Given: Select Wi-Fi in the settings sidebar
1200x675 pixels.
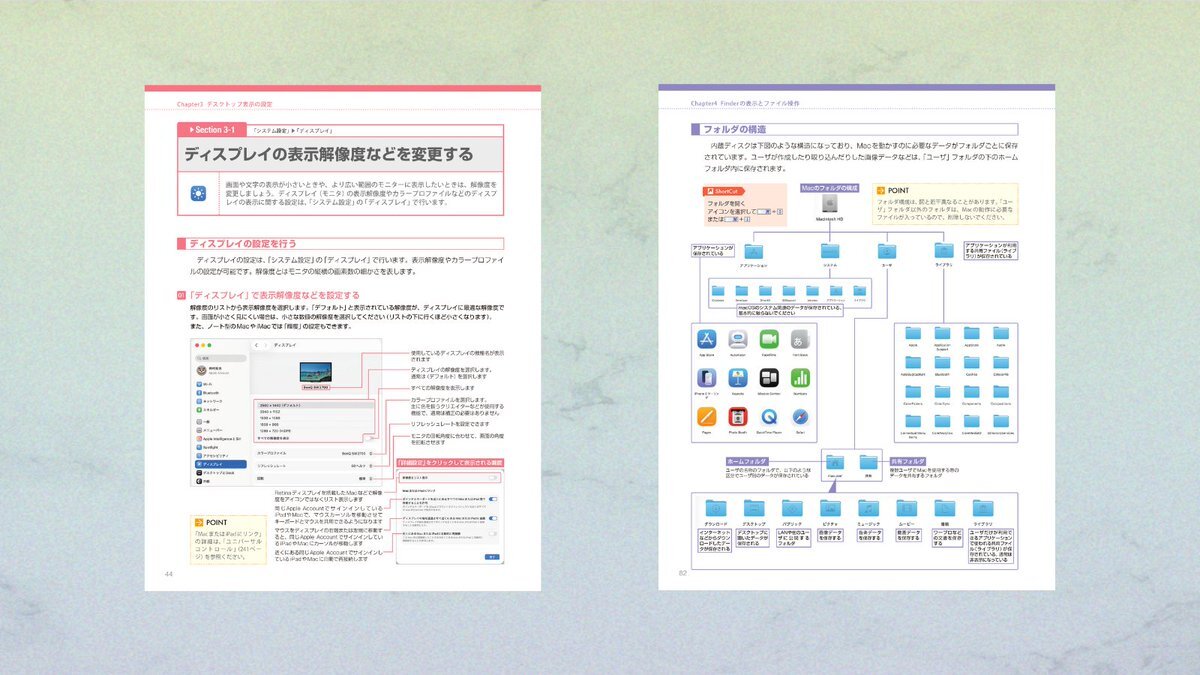Looking at the screenshot, I should coord(220,384).
